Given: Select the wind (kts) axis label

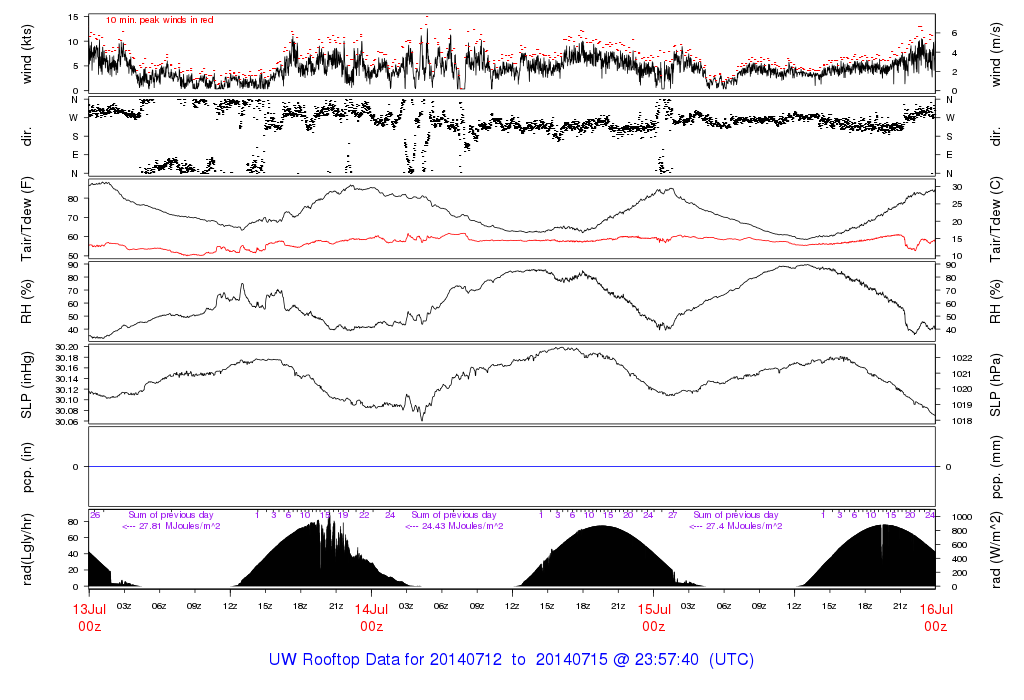Looking at the screenshot, I should tap(27, 52).
